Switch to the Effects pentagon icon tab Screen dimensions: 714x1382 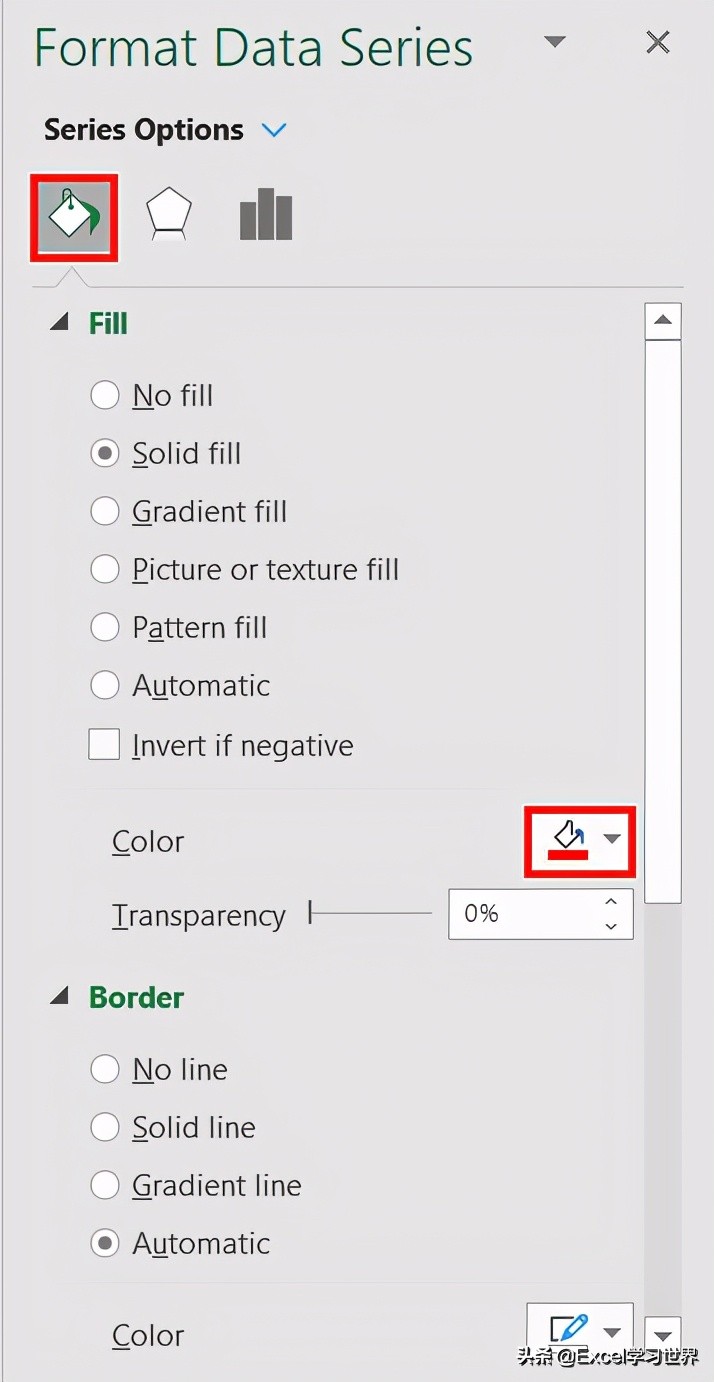pyautogui.click(x=168, y=216)
